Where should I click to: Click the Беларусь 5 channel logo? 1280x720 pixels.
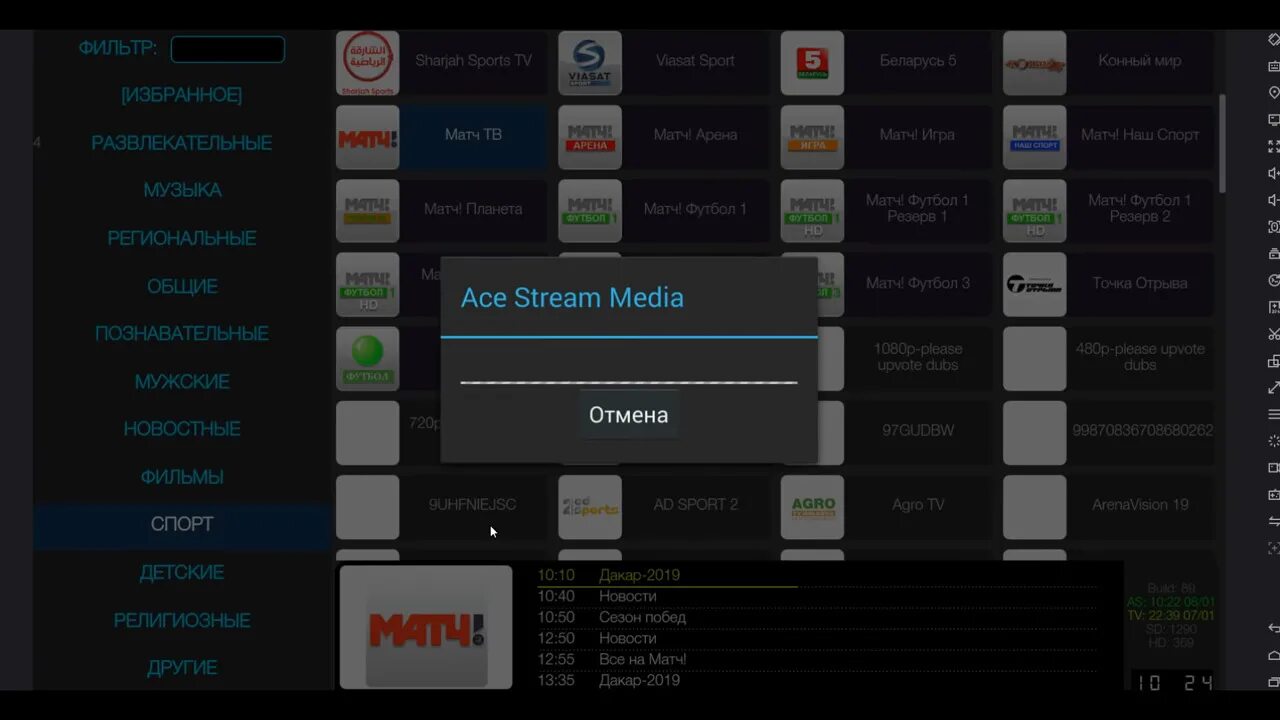point(812,61)
